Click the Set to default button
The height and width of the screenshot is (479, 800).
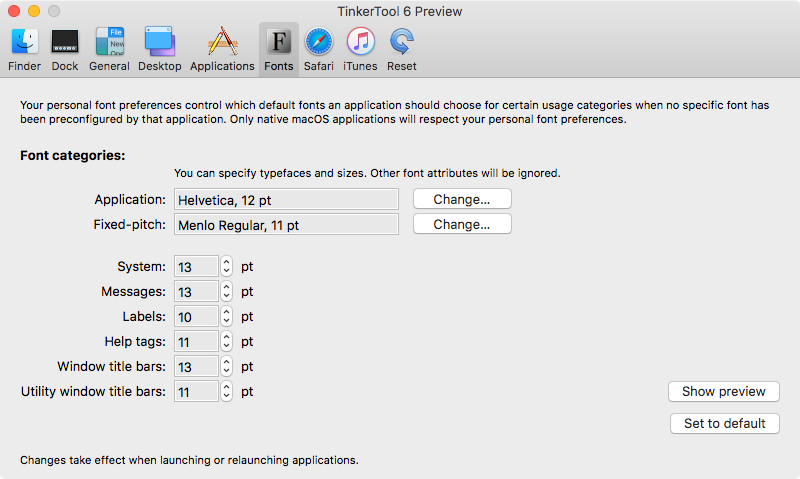(725, 423)
